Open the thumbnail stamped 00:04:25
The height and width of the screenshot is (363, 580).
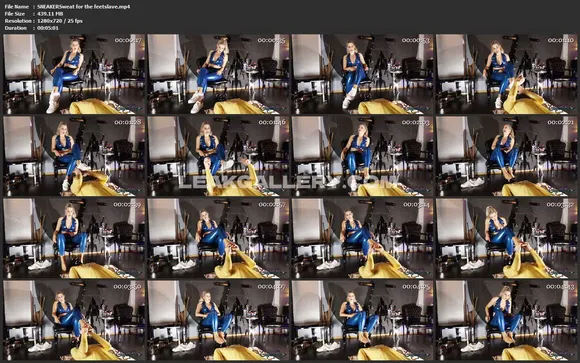click(x=362, y=320)
